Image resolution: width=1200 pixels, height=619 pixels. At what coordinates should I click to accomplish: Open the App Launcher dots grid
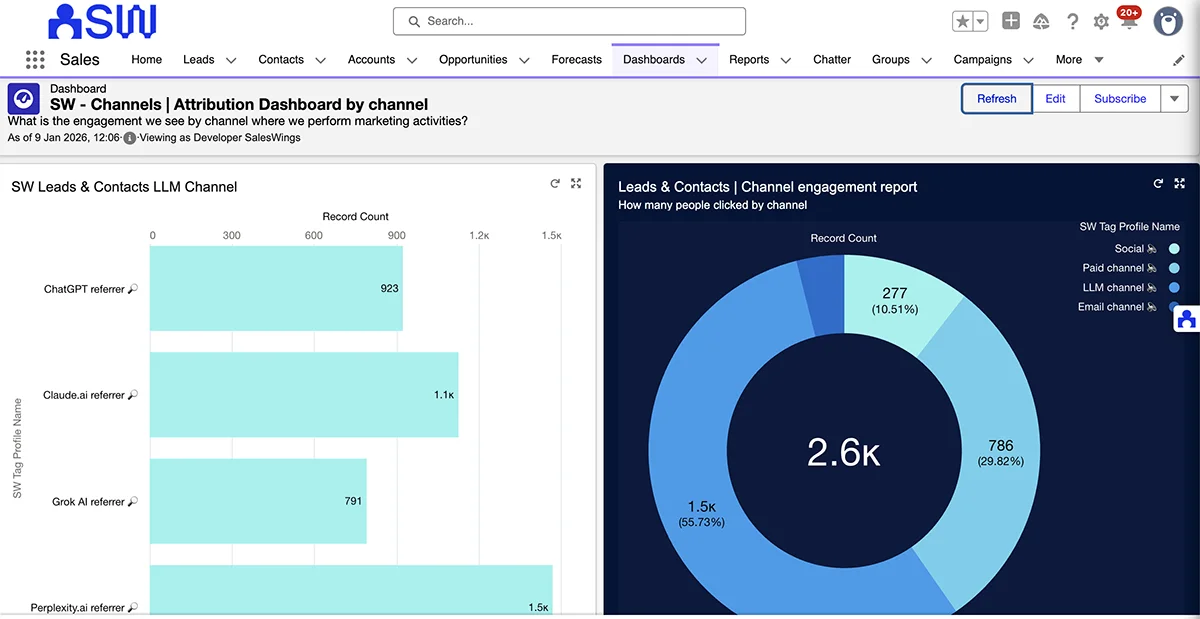coord(36,59)
